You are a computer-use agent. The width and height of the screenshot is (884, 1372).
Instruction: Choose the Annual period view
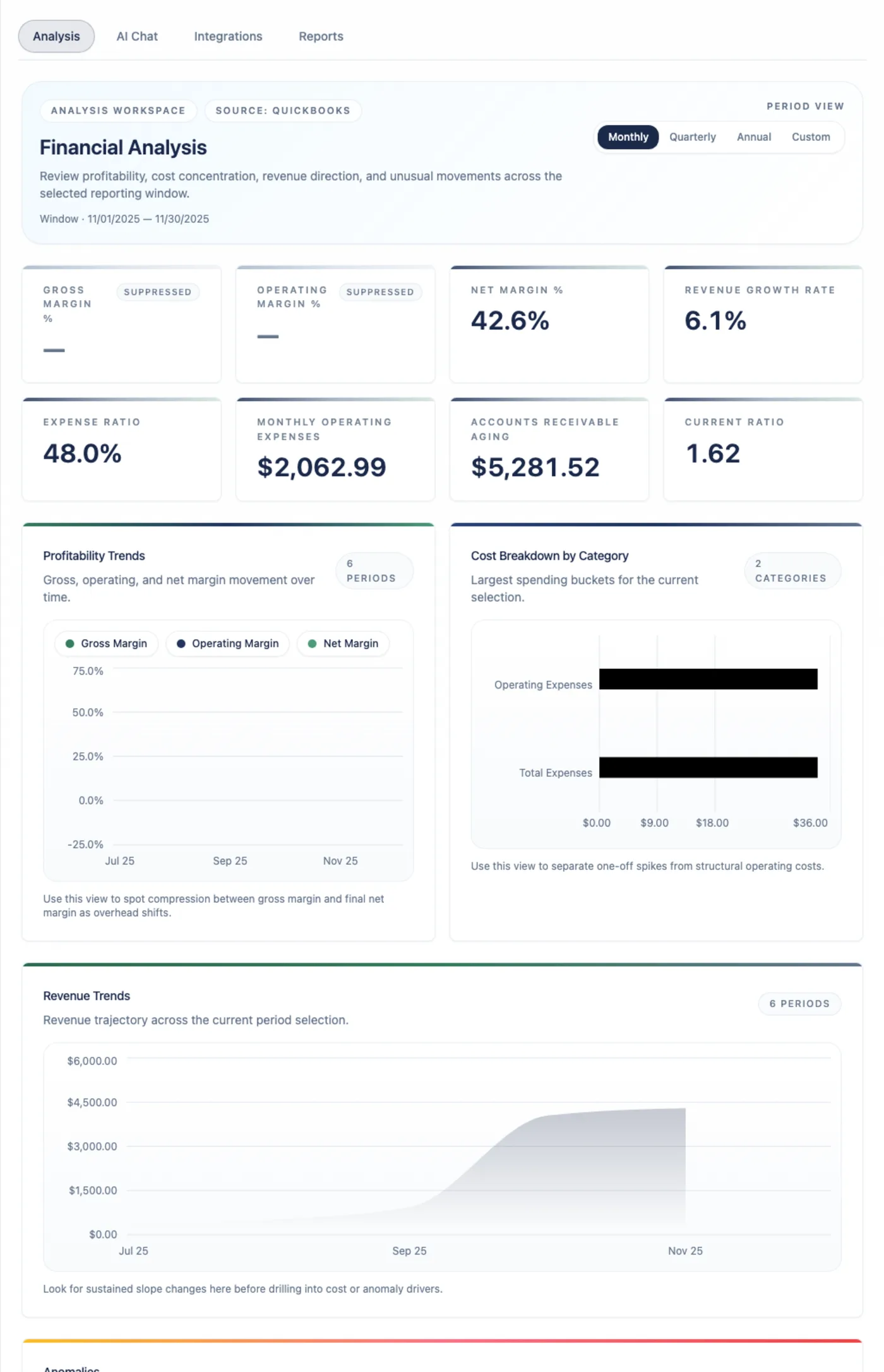point(754,137)
